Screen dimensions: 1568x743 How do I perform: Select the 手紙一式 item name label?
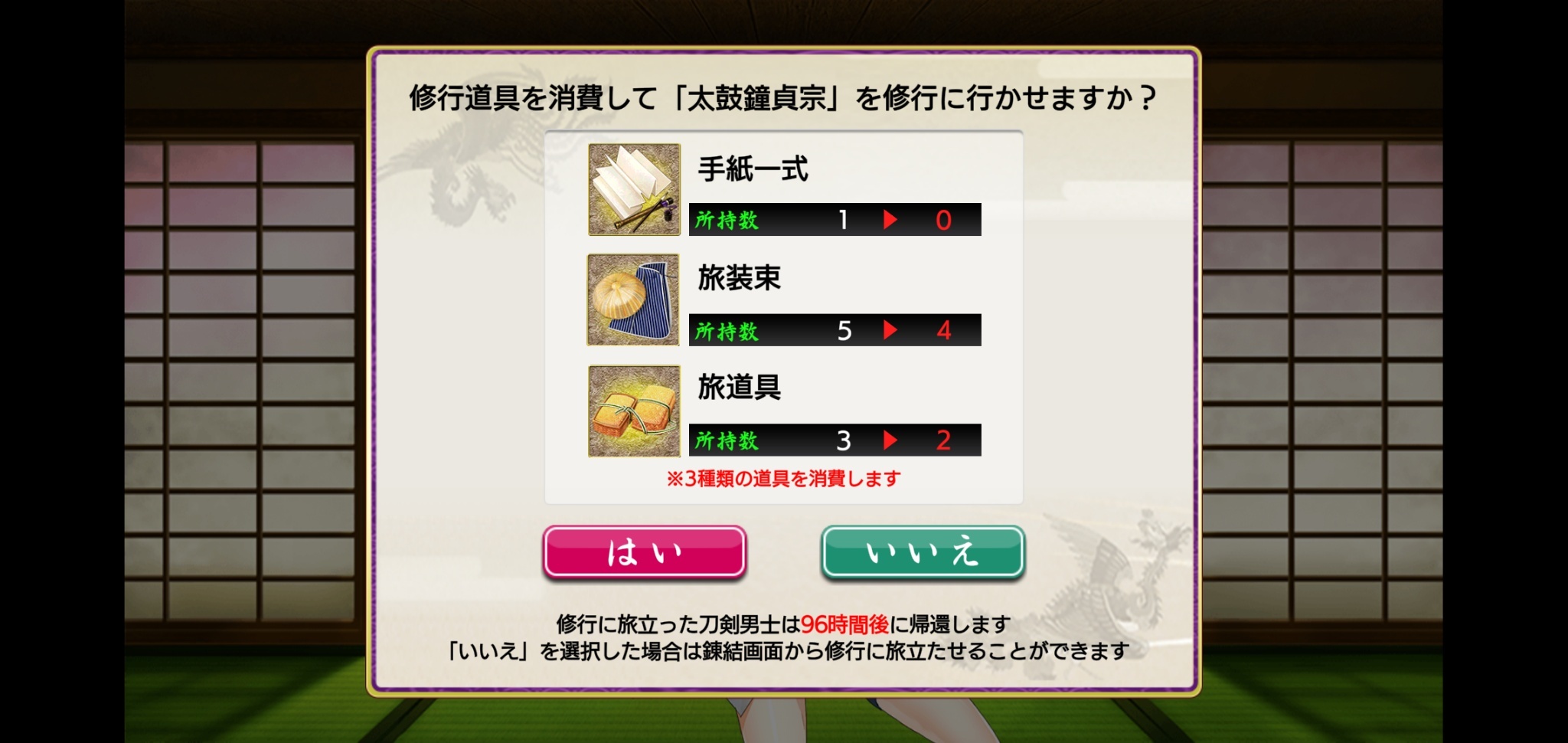coord(753,169)
